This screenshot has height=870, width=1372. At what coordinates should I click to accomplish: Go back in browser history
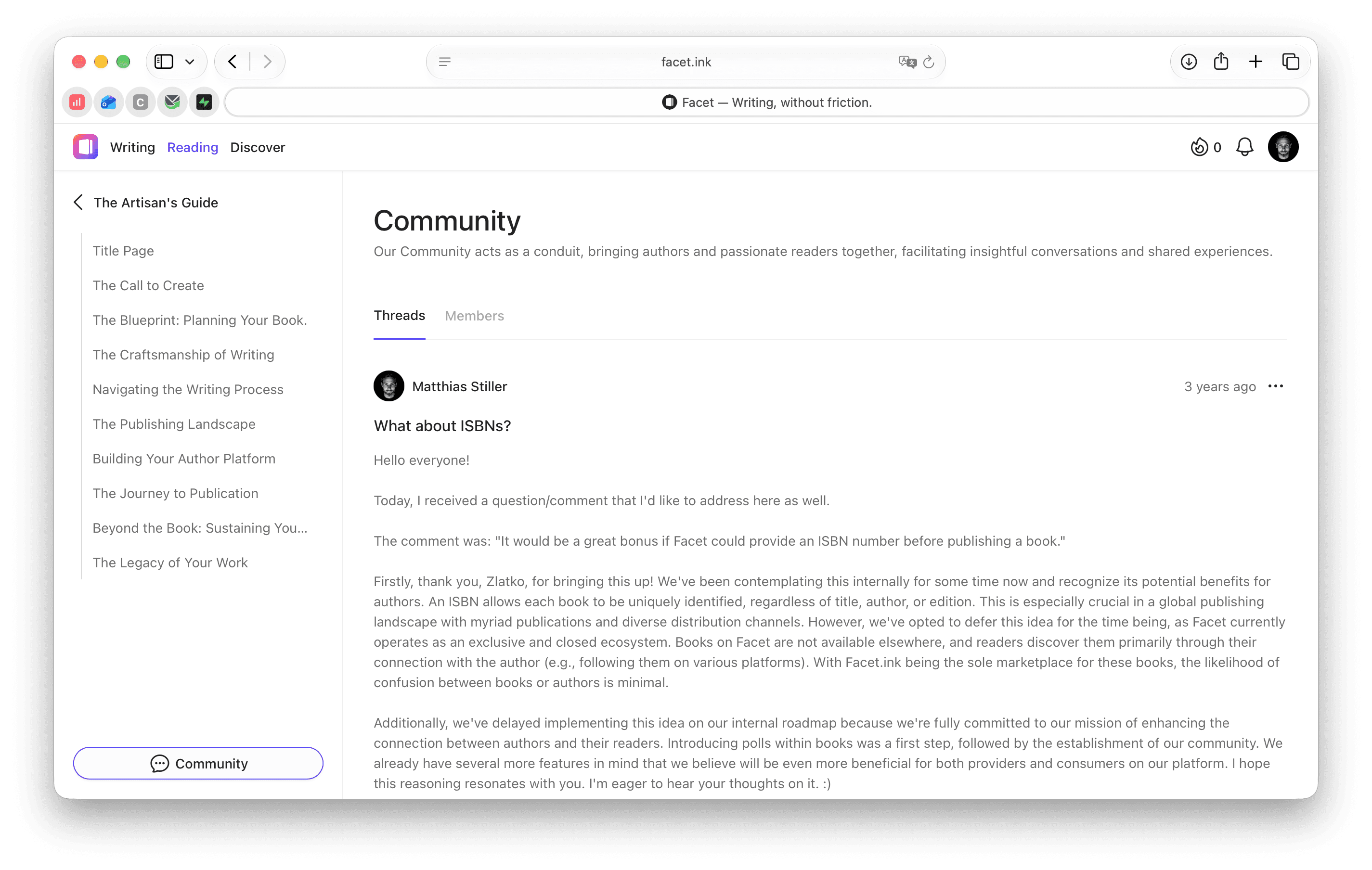(233, 61)
